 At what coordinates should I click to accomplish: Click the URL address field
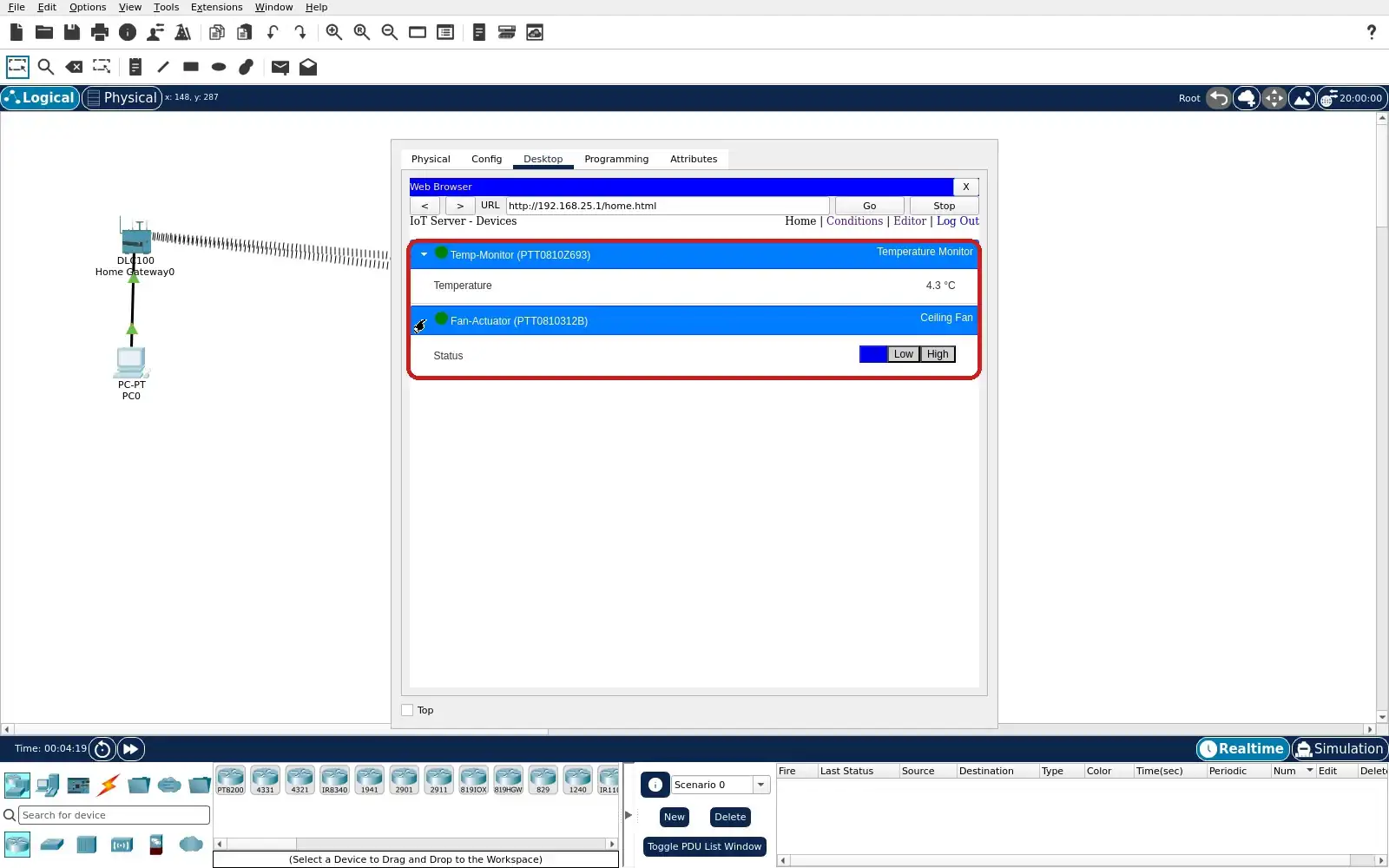pos(668,206)
